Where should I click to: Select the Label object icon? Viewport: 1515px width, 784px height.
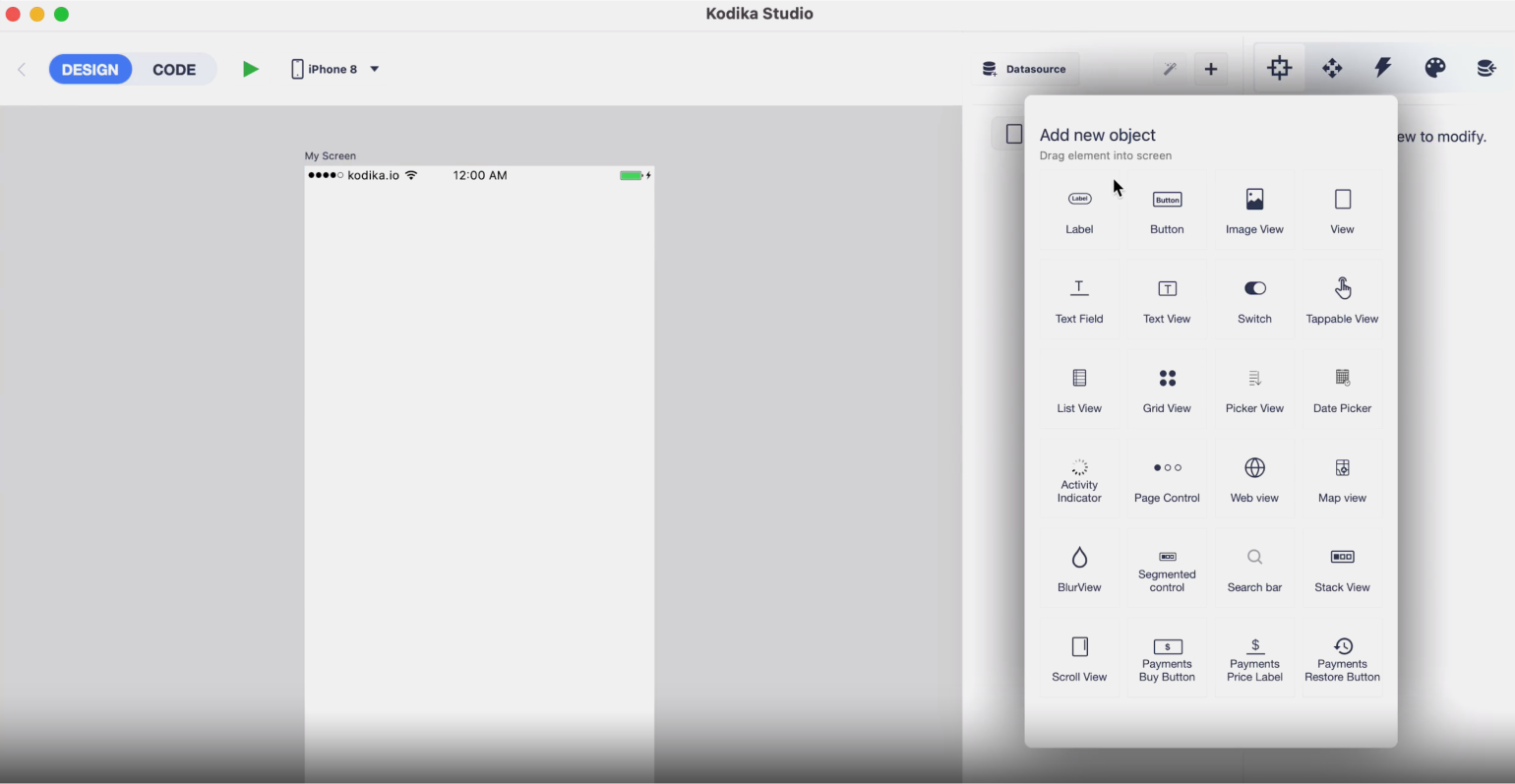tap(1079, 200)
